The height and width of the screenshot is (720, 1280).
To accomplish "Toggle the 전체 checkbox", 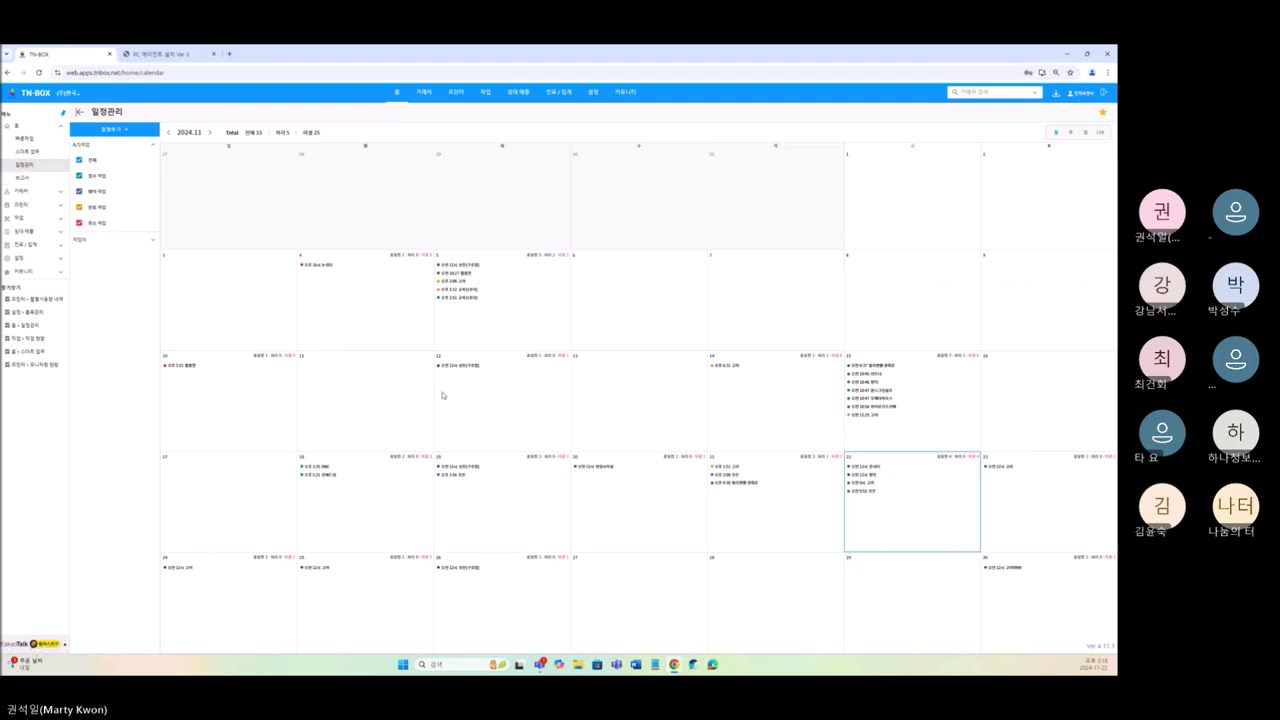I will pos(80,160).
